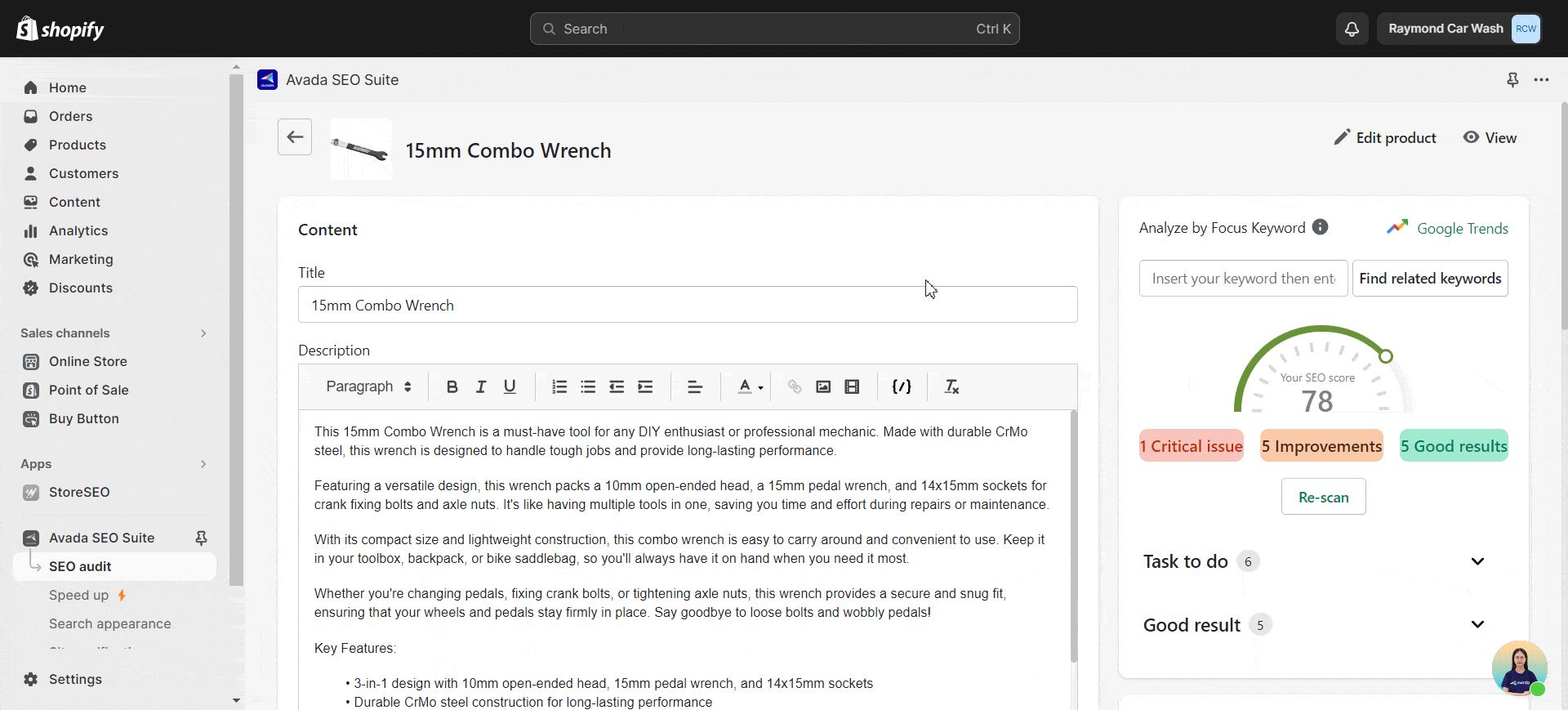
Task: Click View product link
Action: coord(1490,137)
